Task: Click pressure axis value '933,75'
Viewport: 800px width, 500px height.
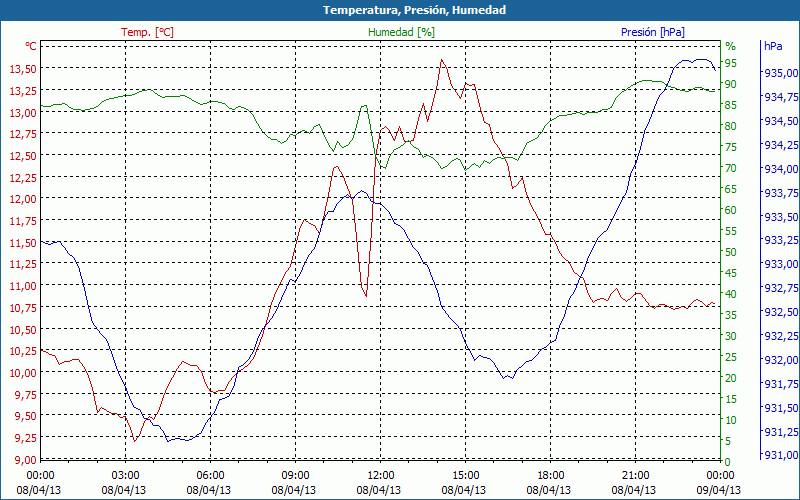Action: pos(781,193)
